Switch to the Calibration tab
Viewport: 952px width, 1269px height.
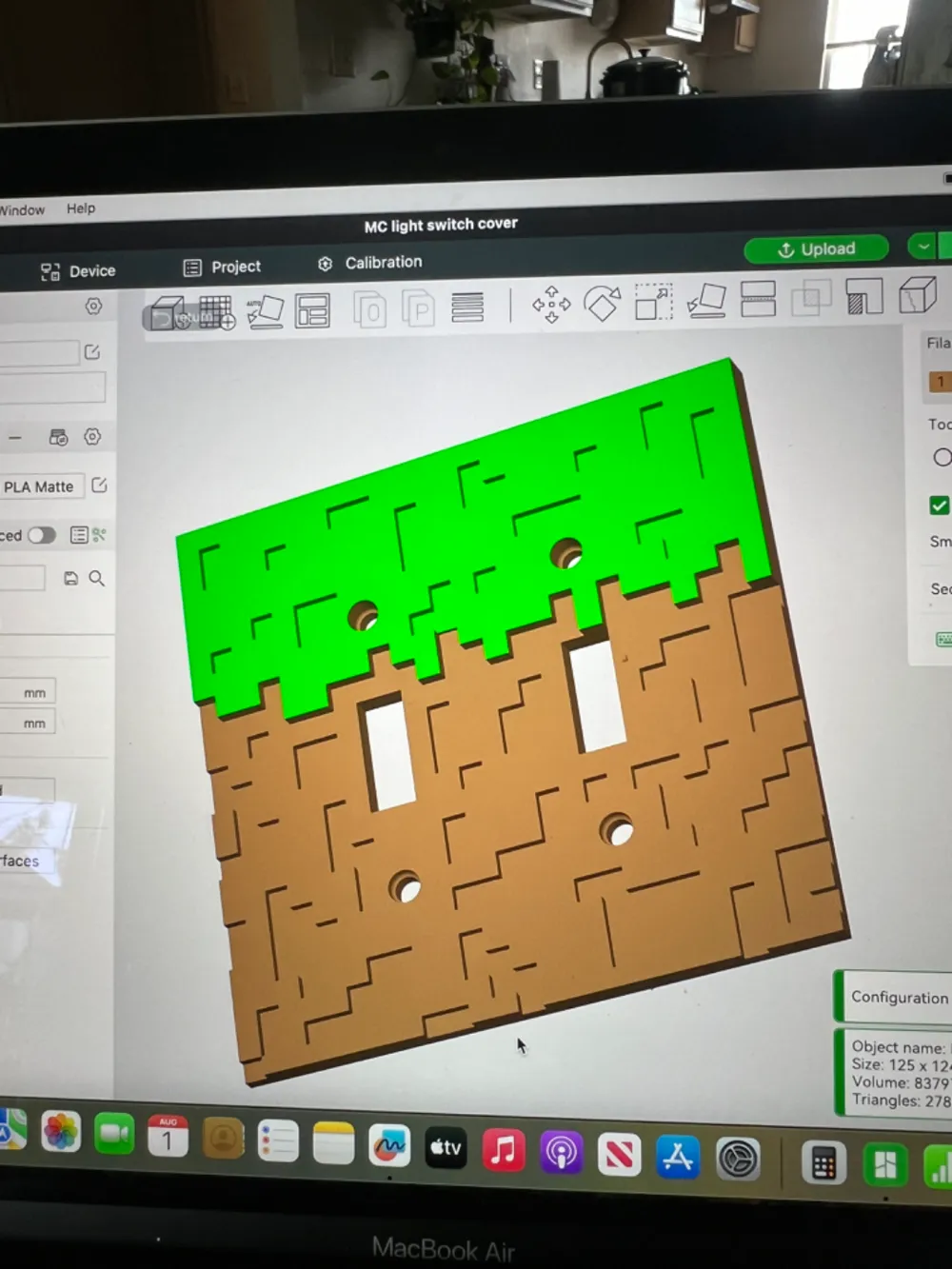(x=370, y=263)
